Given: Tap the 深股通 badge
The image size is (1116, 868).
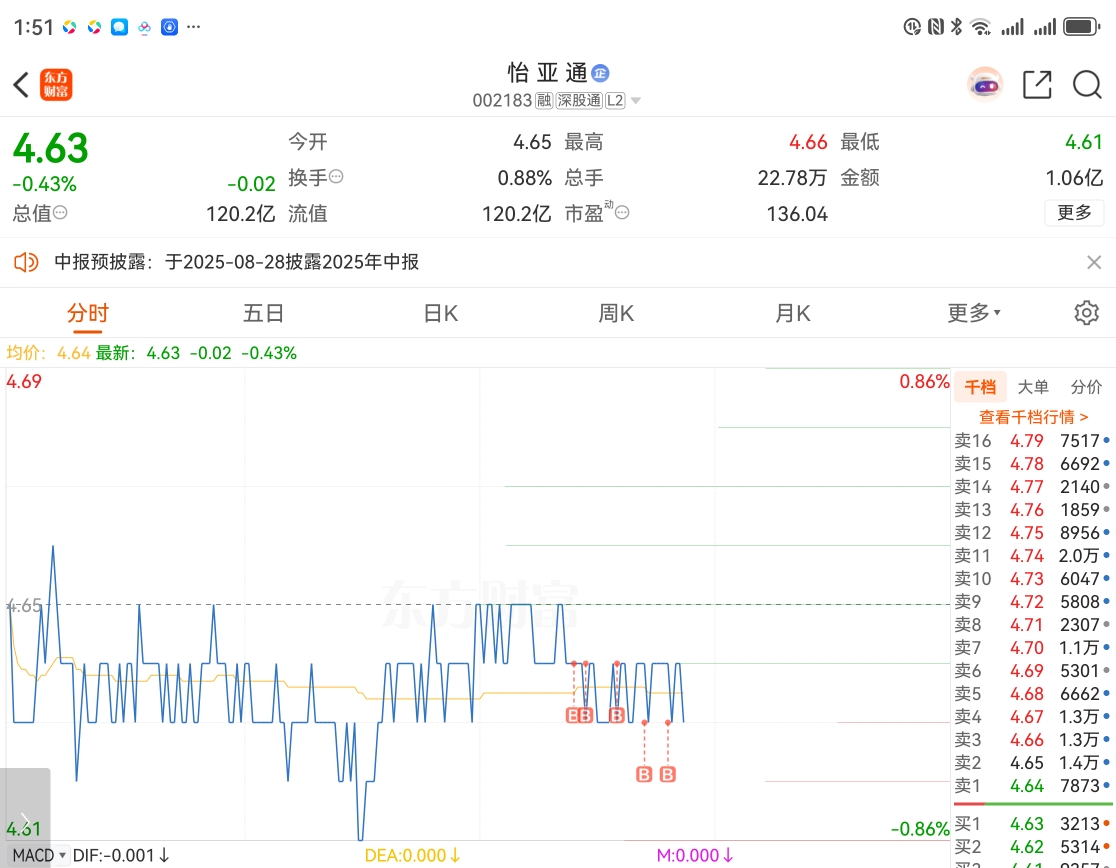Looking at the screenshot, I should (x=579, y=100).
